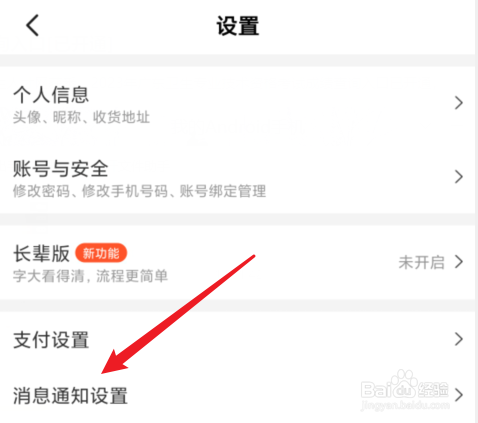Viewport: 478px width, 423px height.
Task: Tap the 未开启 status of 长辈版
Action: click(x=421, y=262)
